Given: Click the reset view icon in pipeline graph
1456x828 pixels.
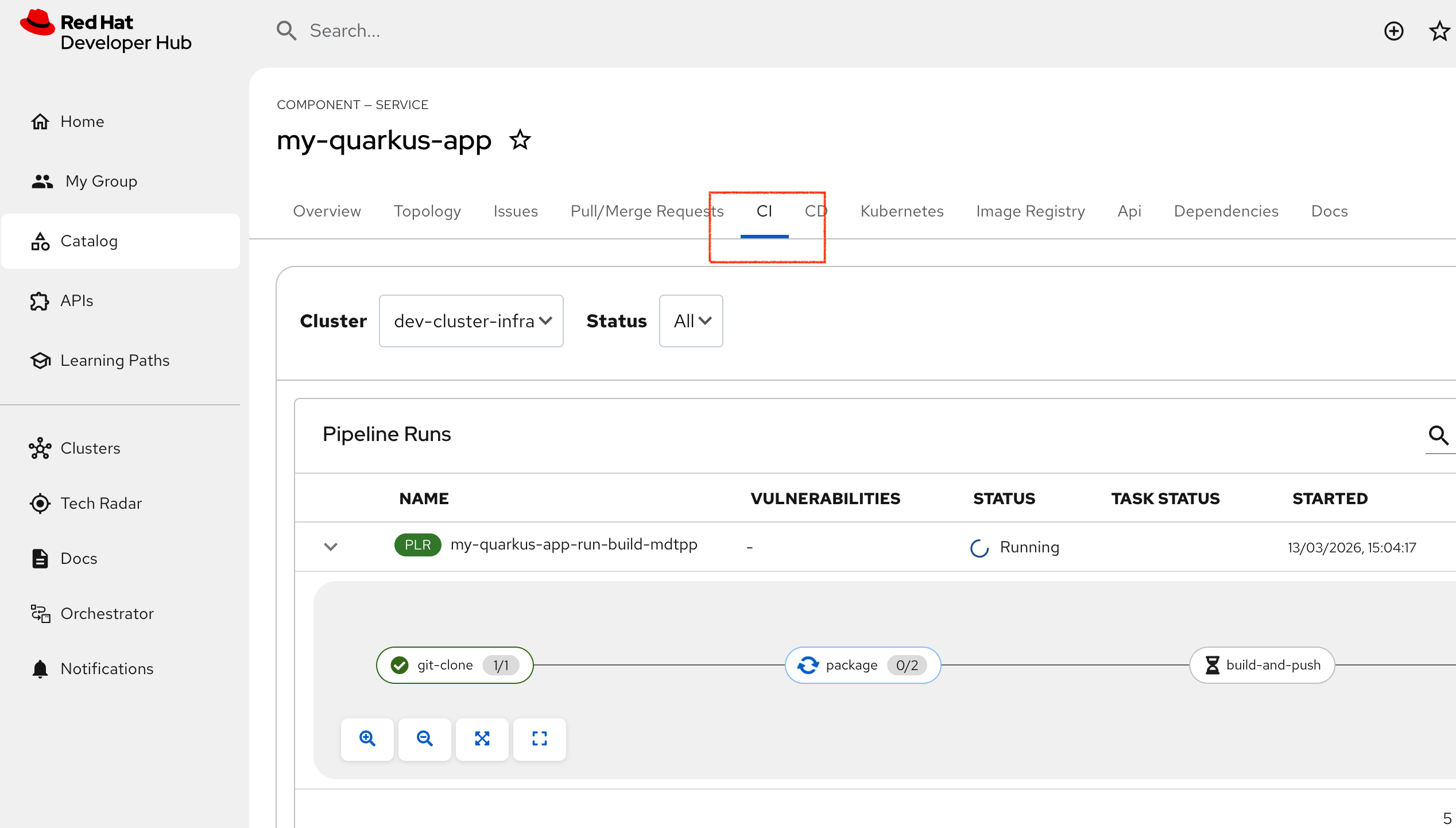Looking at the screenshot, I should click(539, 738).
